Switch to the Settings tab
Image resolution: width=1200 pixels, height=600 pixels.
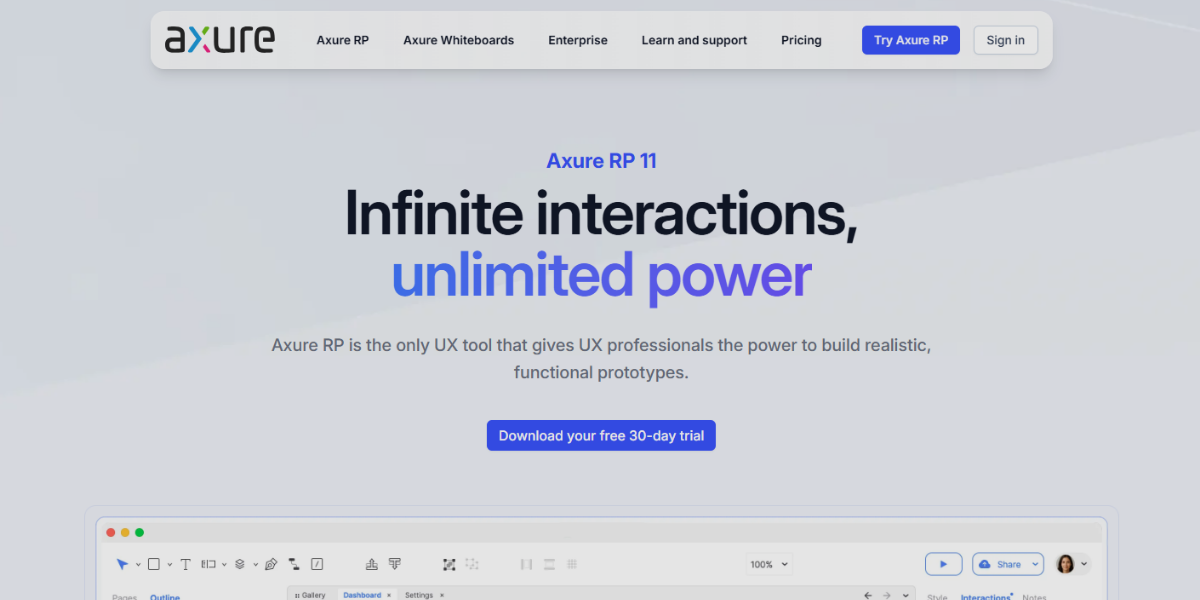pyautogui.click(x=420, y=594)
